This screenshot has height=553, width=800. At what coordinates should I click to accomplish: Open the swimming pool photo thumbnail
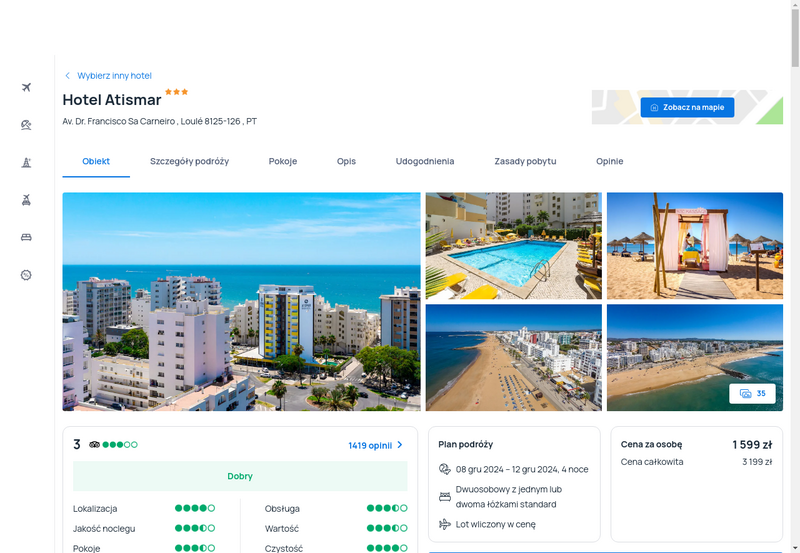(514, 245)
